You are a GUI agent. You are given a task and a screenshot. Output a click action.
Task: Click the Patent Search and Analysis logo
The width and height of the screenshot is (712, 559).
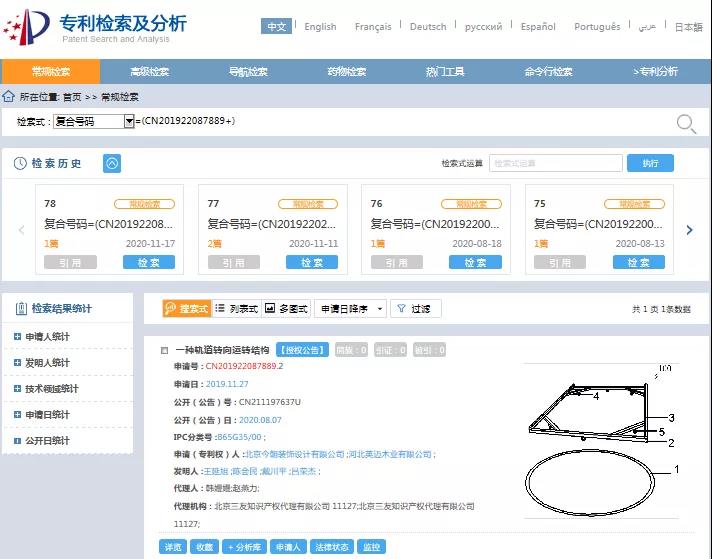point(95,27)
